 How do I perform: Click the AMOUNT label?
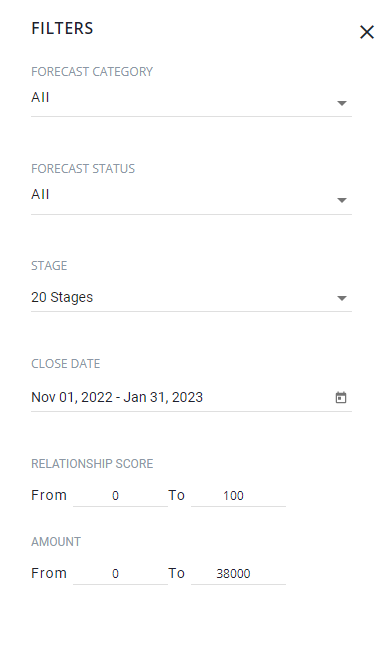[x=56, y=542]
